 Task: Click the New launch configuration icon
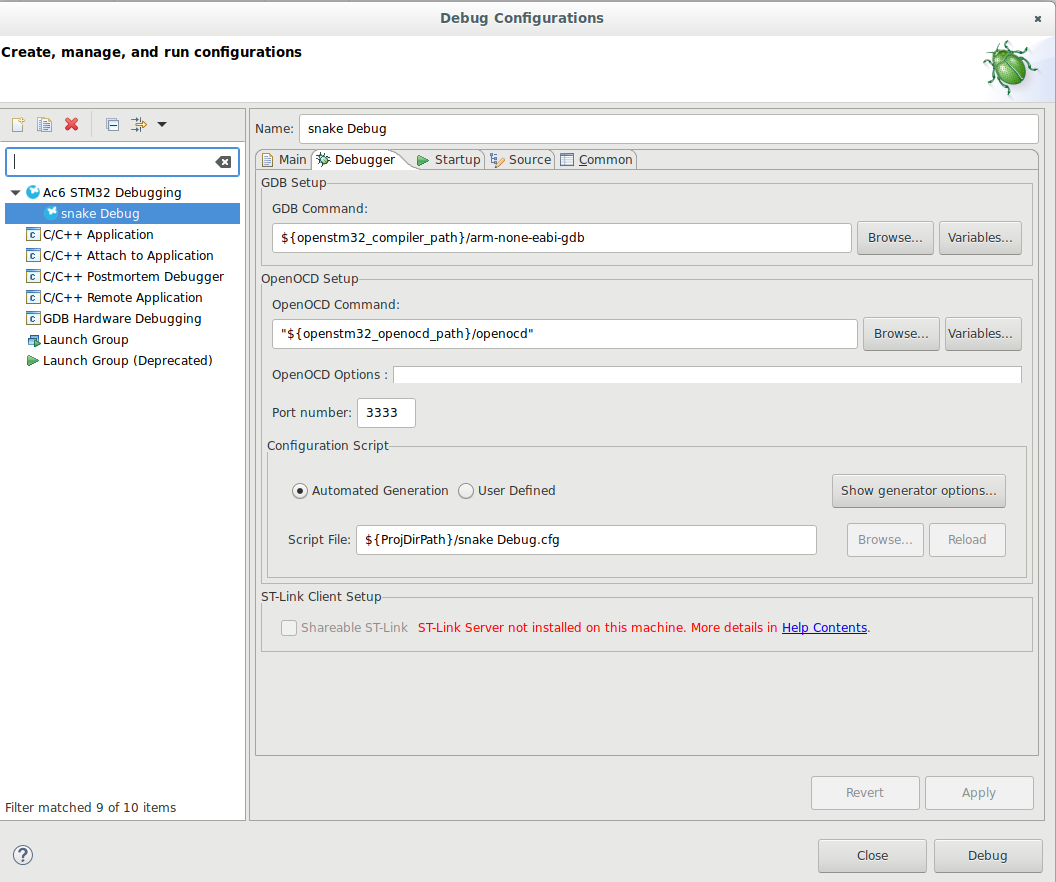18,125
